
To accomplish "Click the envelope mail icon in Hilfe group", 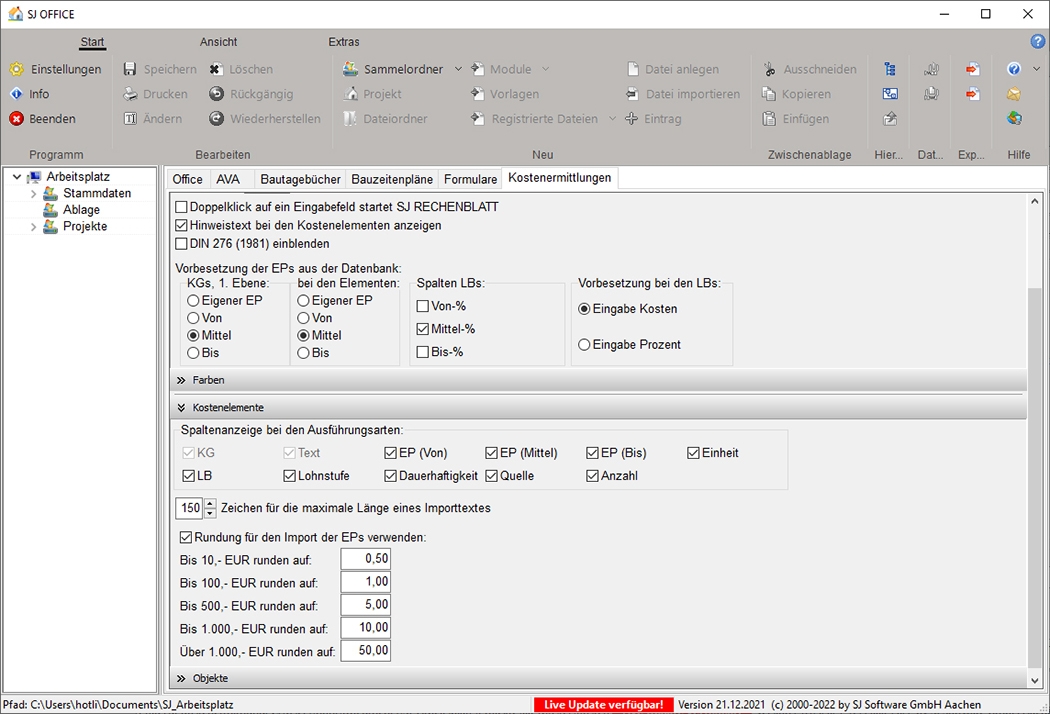I will (1014, 94).
